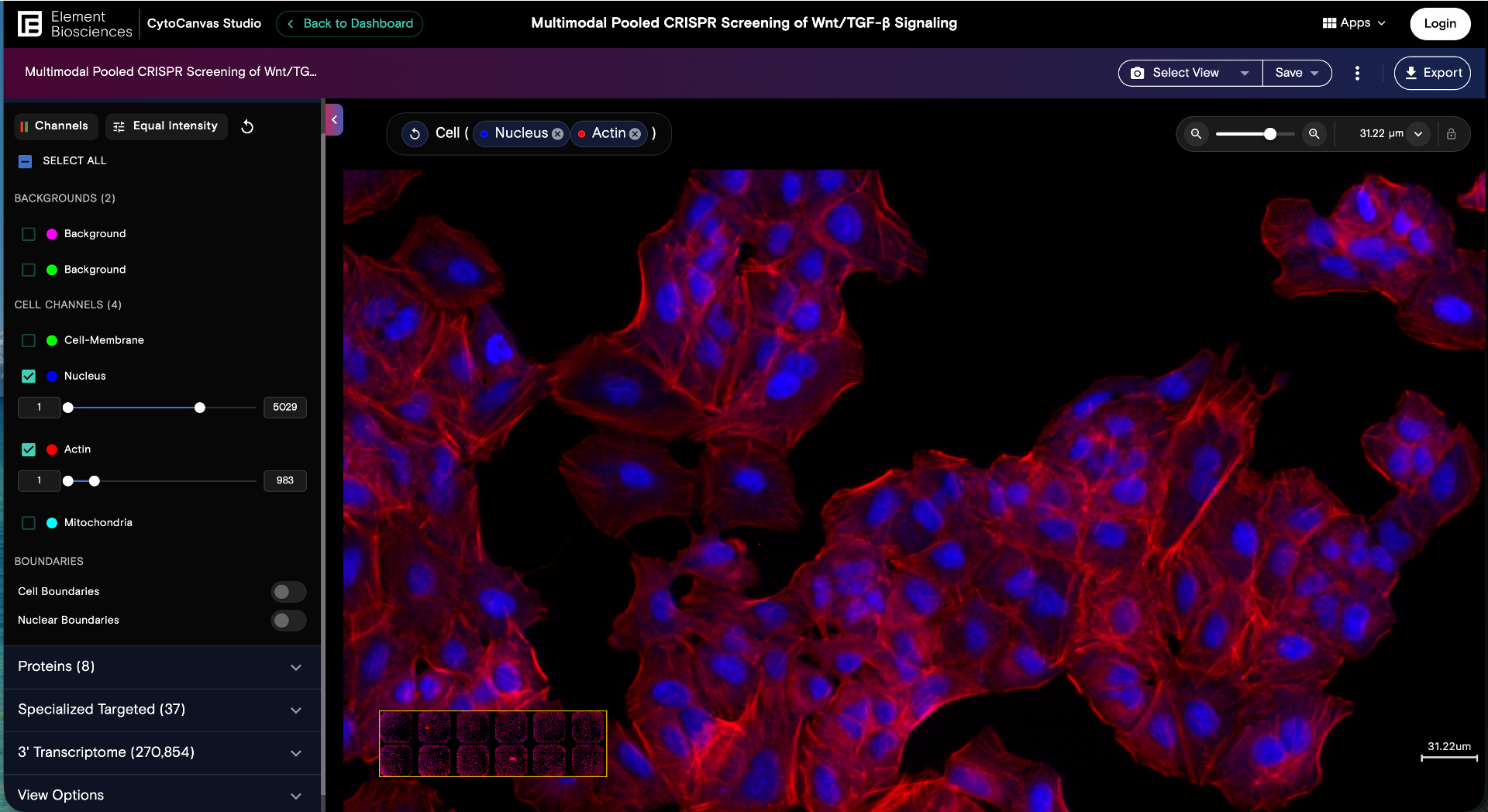This screenshot has height=812, width=1488.
Task: Click the zoom level slider handle
Action: (1270, 134)
